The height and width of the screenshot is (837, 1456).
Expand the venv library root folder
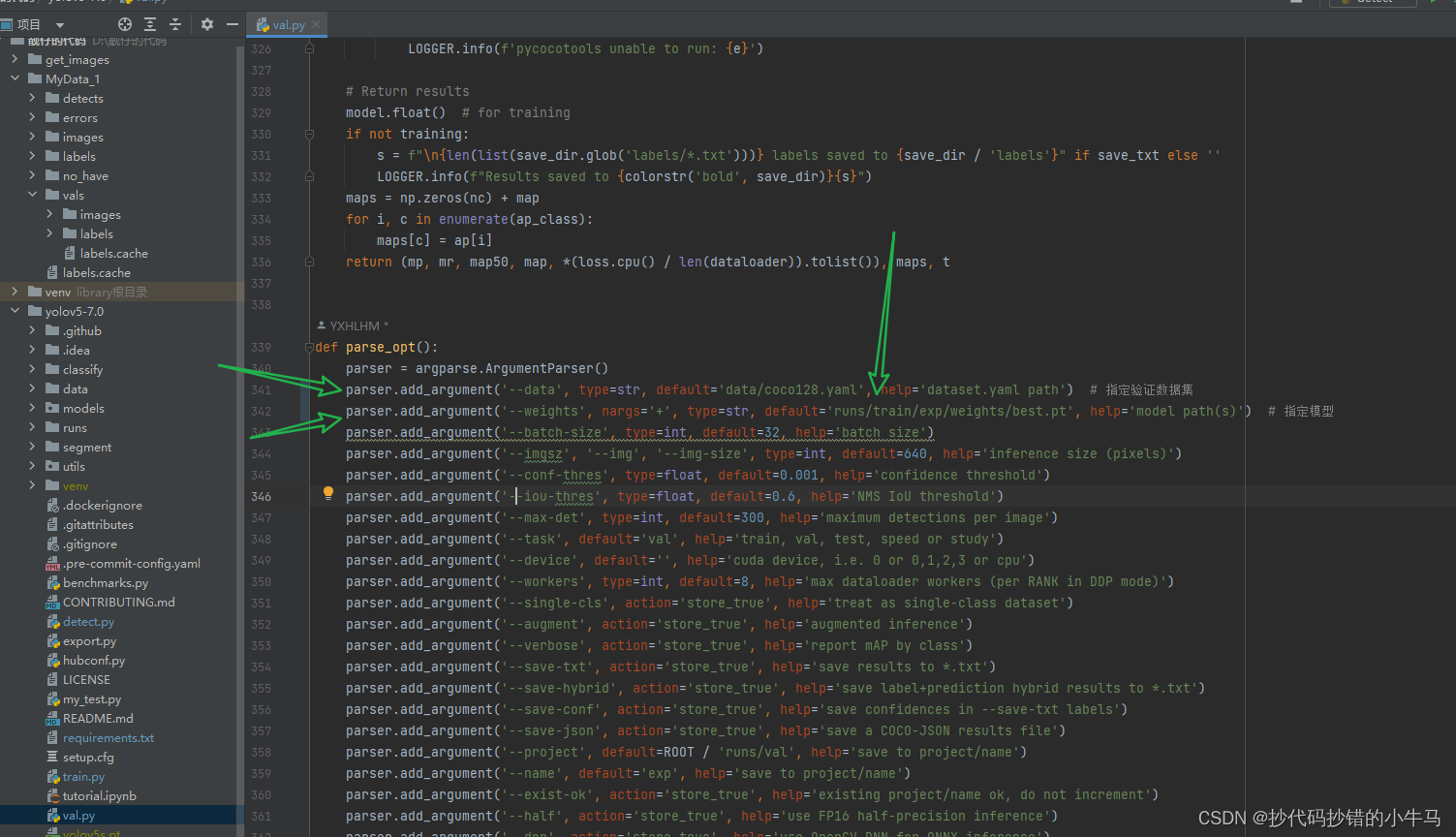point(15,292)
